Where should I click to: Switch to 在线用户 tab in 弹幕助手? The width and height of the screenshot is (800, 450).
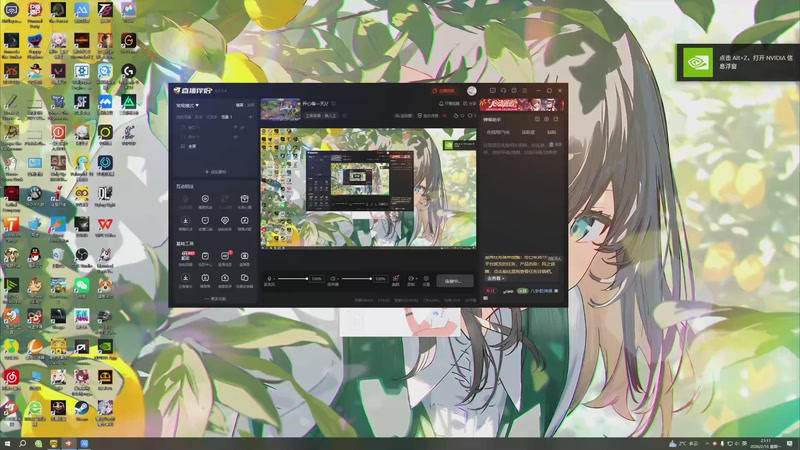tap(498, 132)
